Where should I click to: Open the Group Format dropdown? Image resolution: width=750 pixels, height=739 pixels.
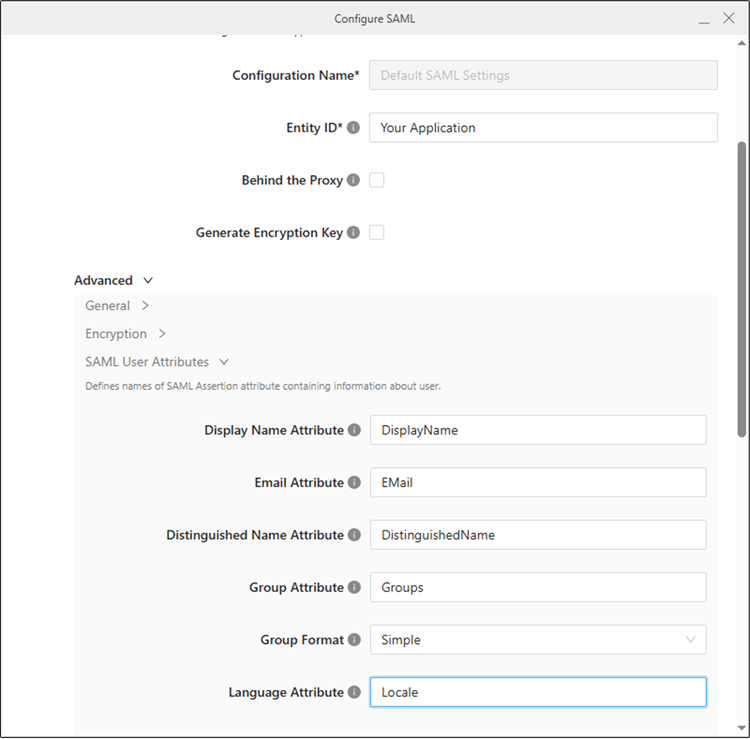[537, 640]
